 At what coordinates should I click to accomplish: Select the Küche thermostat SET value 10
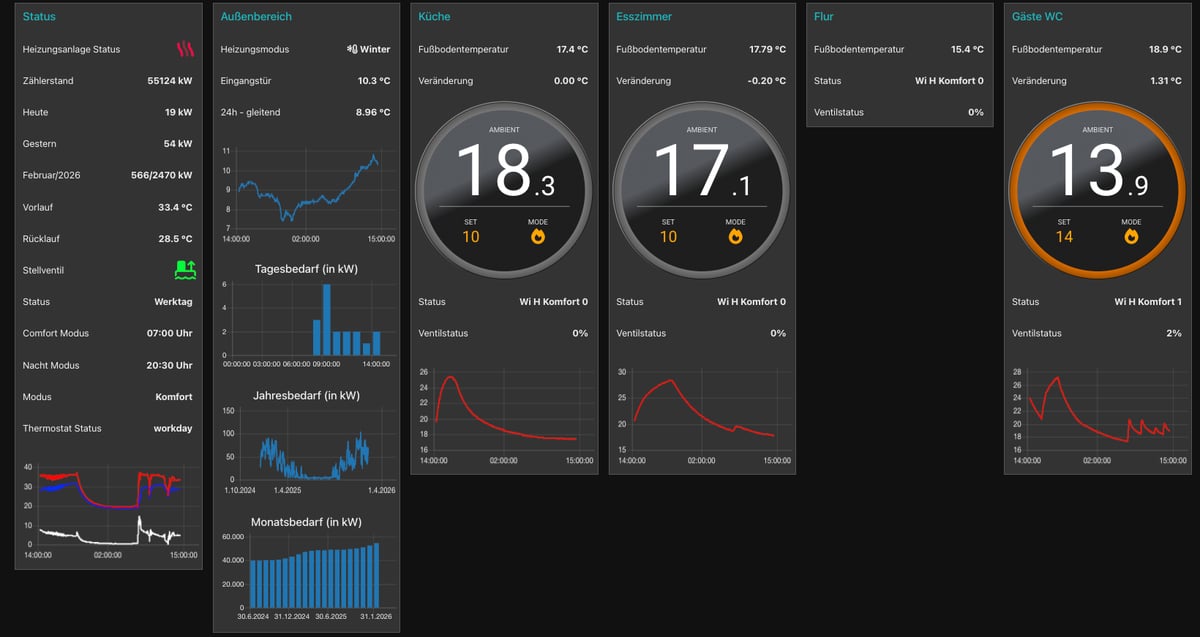click(x=471, y=237)
